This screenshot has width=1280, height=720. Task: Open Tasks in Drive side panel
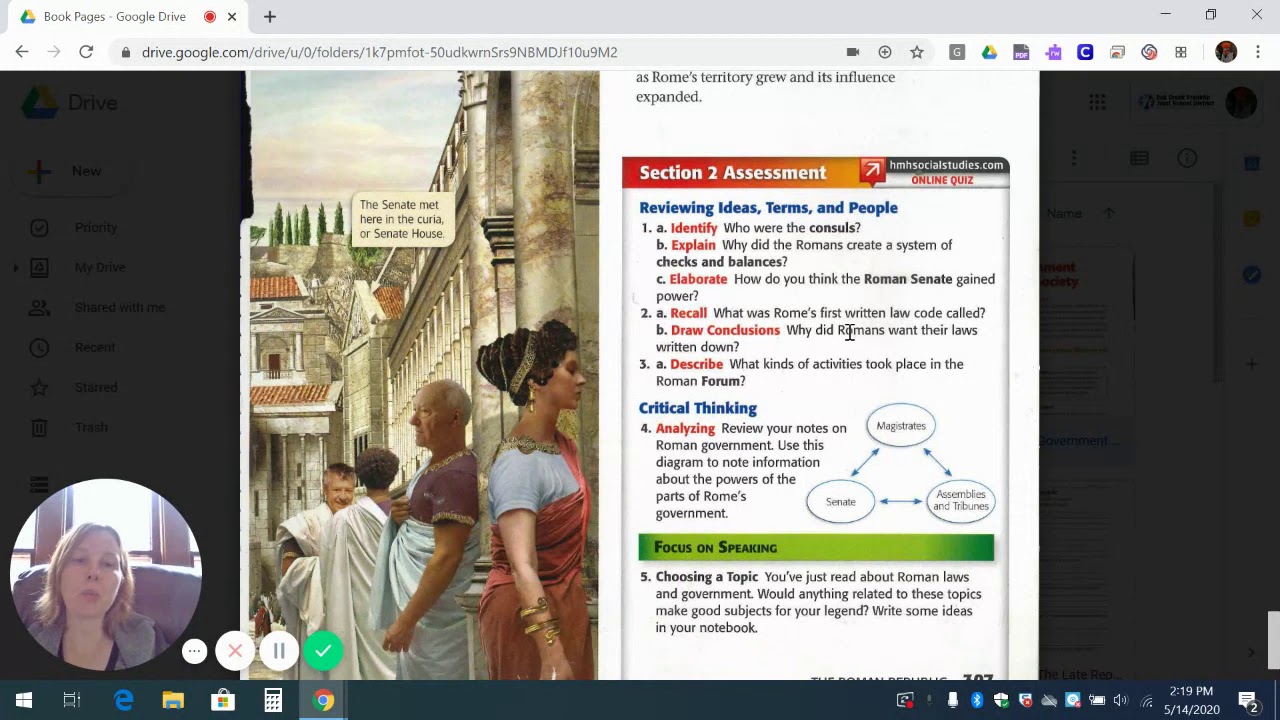tap(1252, 274)
